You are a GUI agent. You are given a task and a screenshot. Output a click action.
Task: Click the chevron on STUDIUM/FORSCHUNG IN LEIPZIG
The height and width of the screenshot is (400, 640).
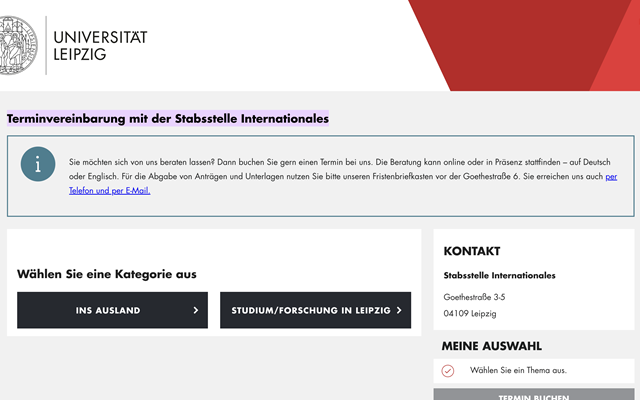click(x=399, y=310)
